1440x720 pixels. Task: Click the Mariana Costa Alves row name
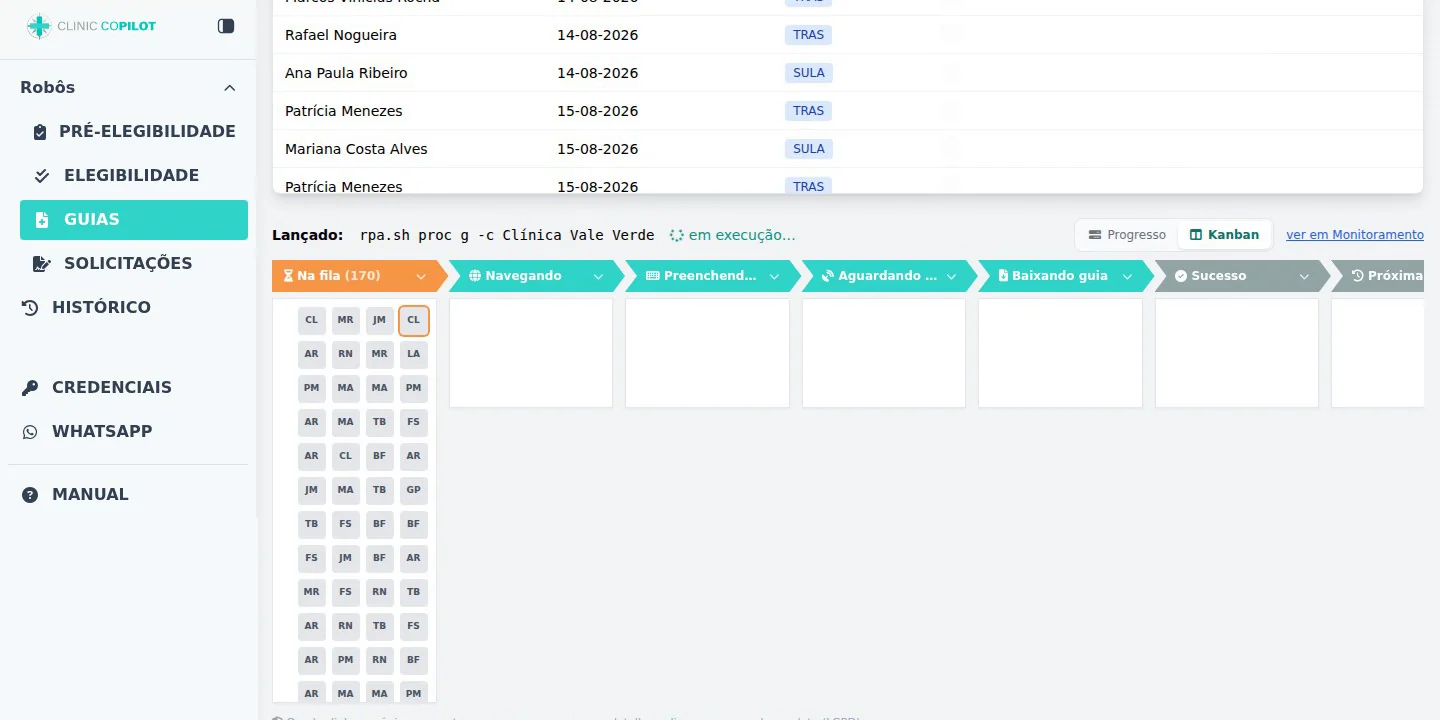(356, 149)
